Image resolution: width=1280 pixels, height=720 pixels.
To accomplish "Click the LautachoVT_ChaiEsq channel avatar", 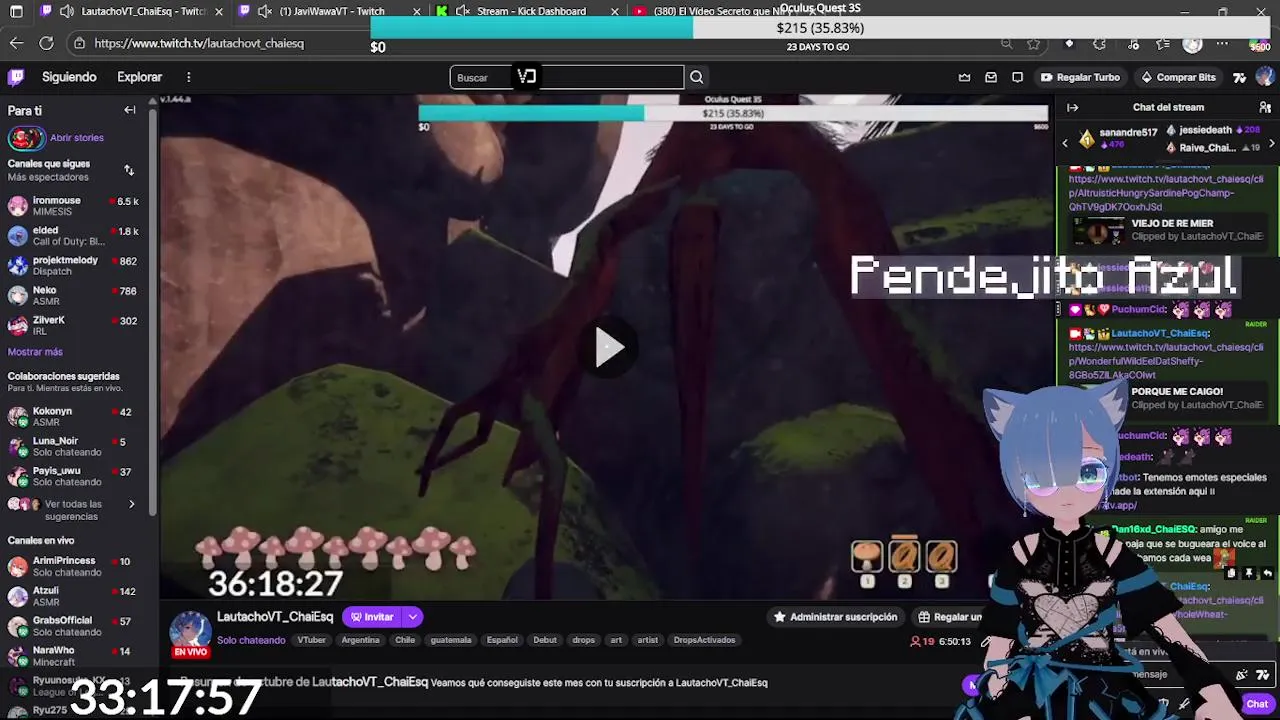I will pyautogui.click(x=190, y=631).
